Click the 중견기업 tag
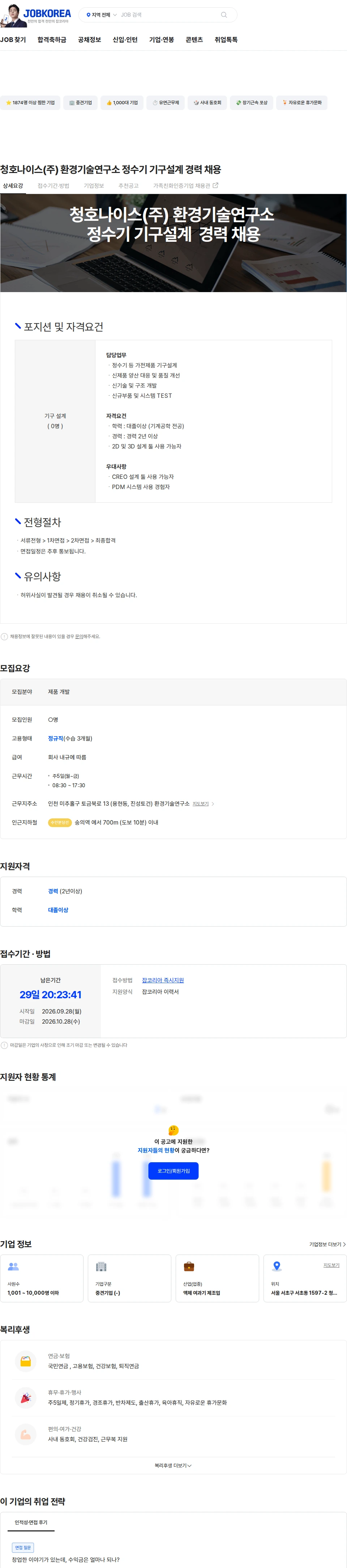 click(80, 103)
